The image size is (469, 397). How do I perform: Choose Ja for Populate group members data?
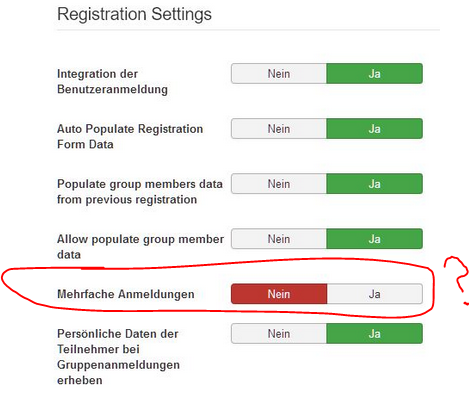tap(375, 184)
